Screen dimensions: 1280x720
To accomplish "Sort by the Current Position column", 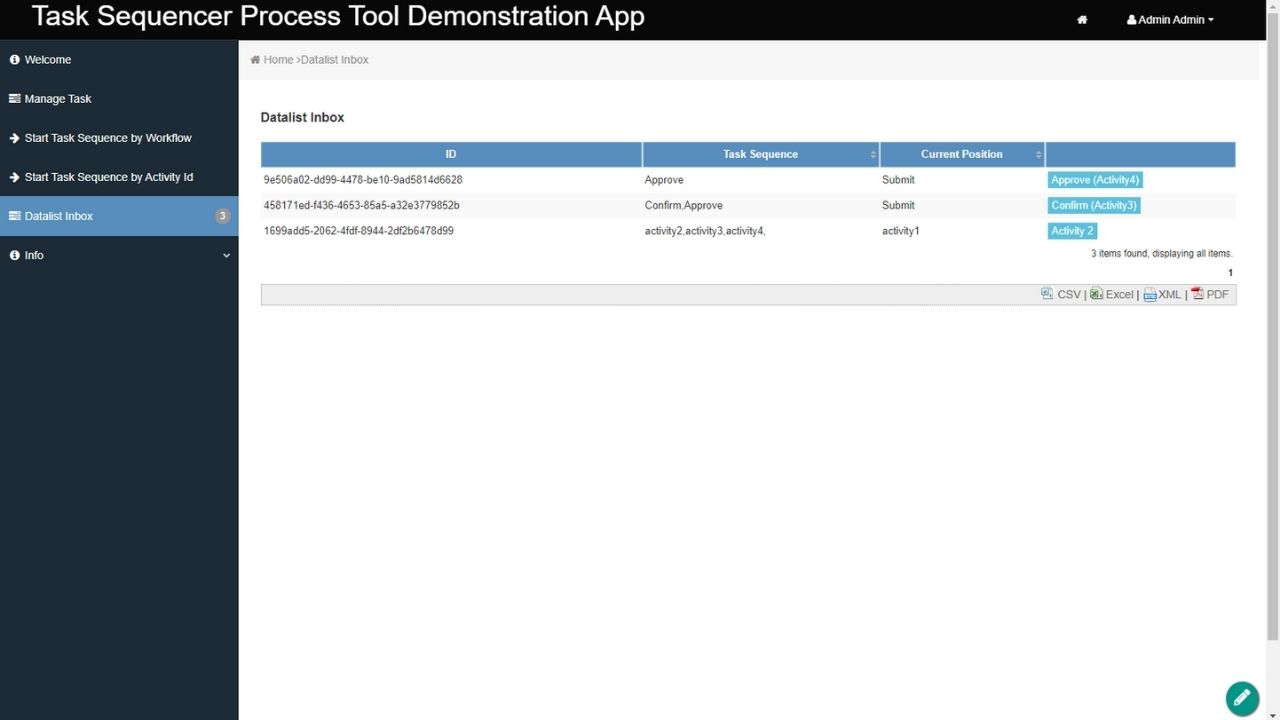I will [961, 154].
